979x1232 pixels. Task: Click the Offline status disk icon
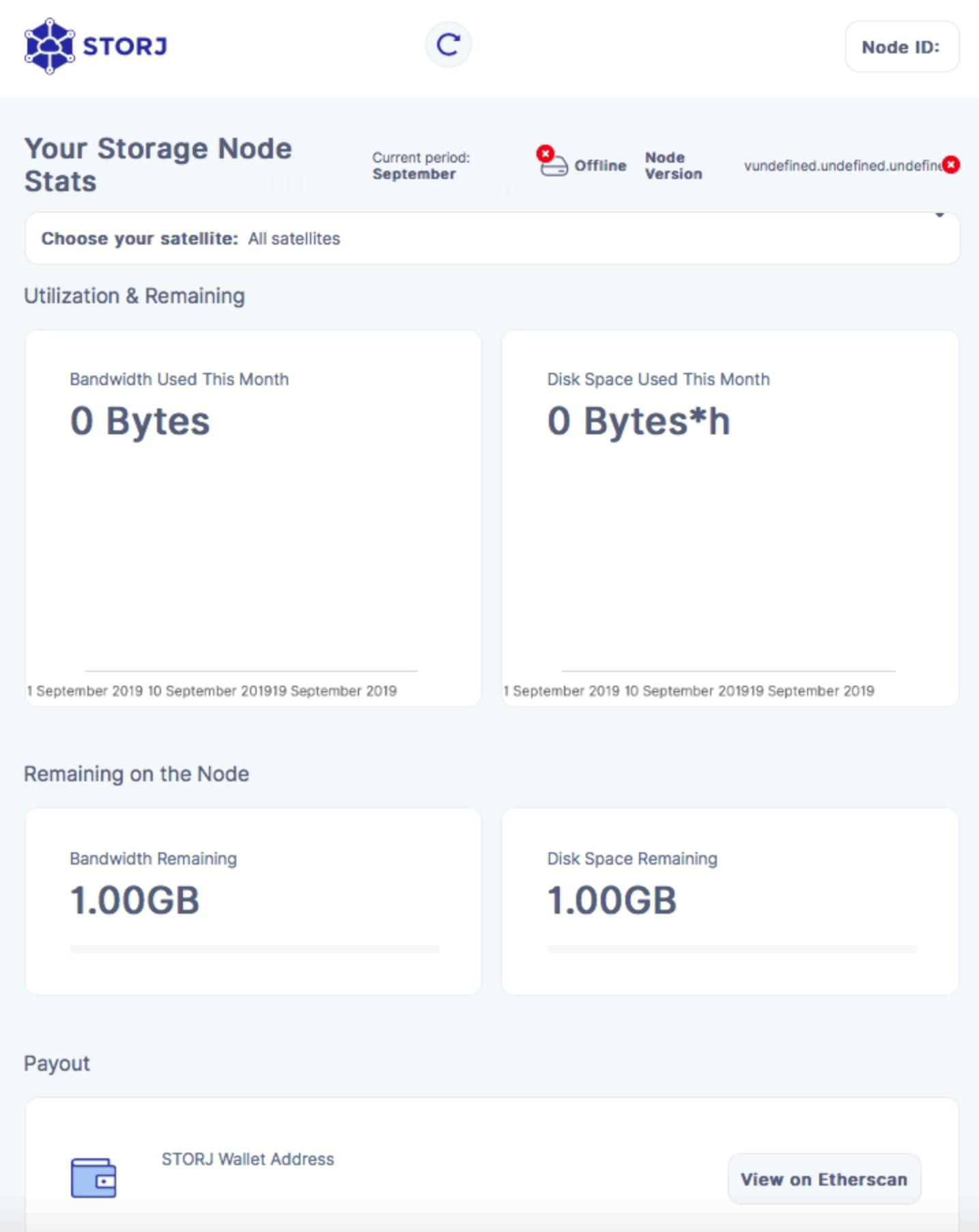click(x=552, y=161)
